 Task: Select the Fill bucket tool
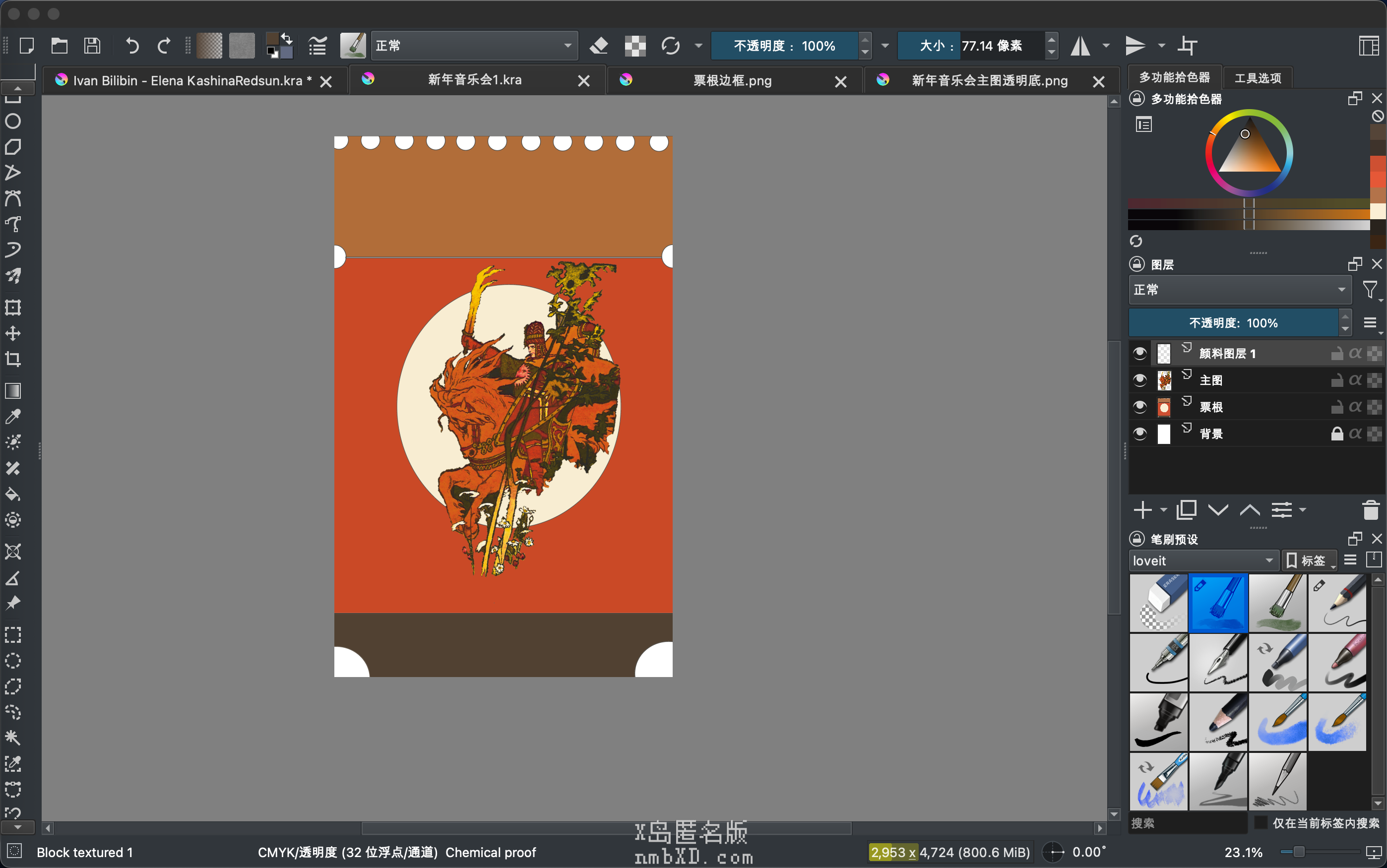tap(12, 495)
